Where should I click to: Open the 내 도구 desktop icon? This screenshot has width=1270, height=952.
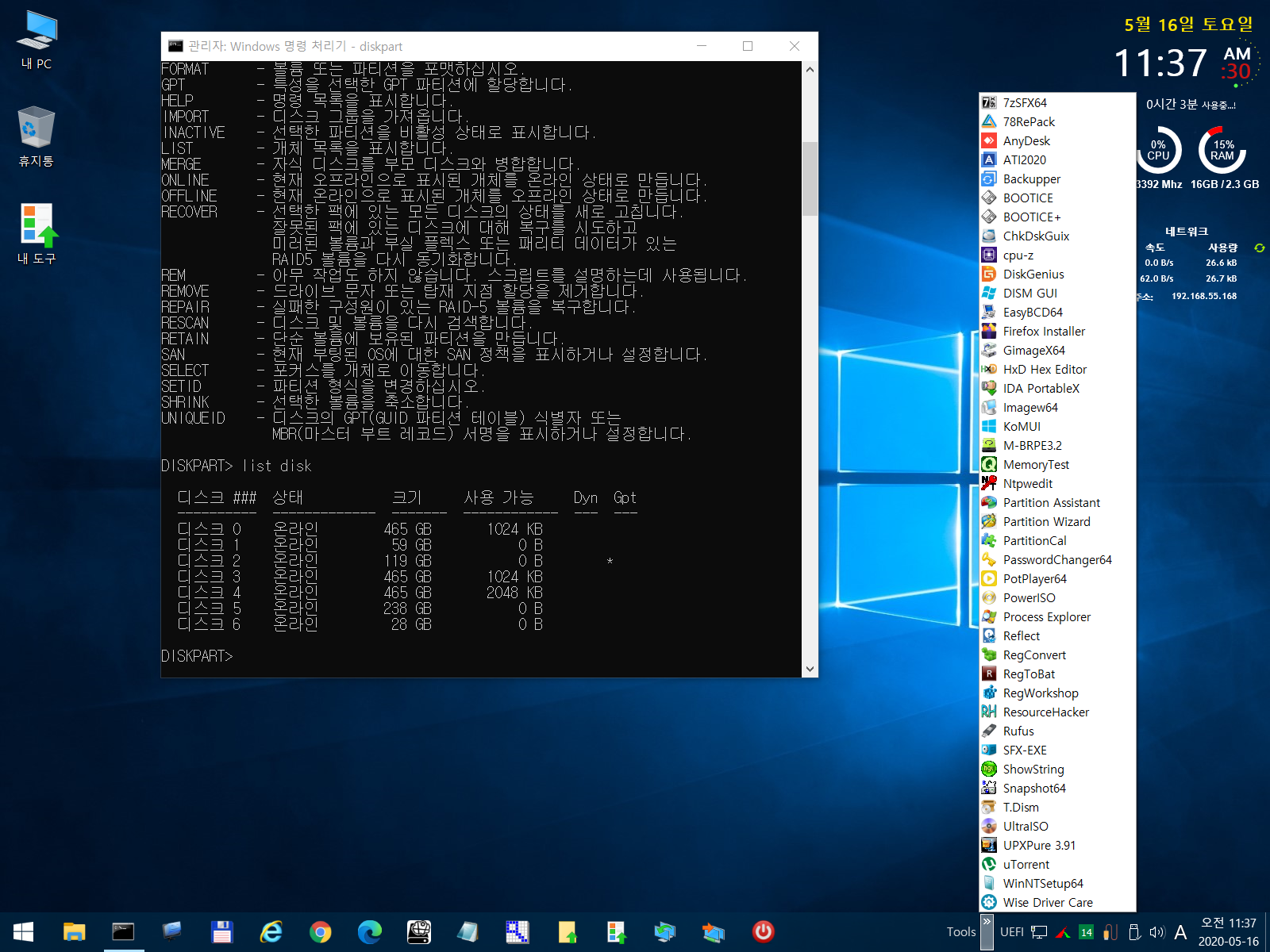click(37, 234)
